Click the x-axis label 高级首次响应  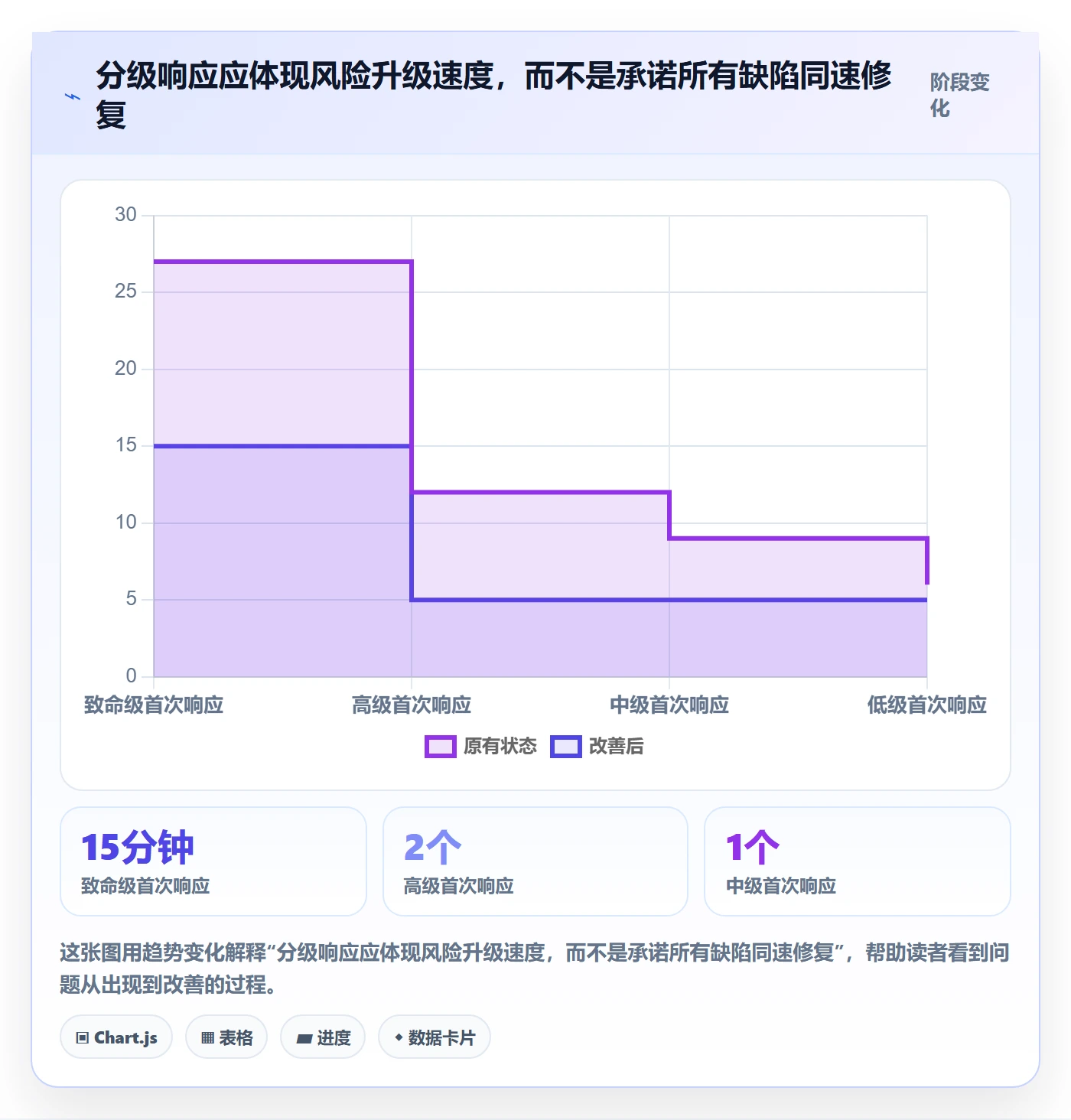click(412, 705)
